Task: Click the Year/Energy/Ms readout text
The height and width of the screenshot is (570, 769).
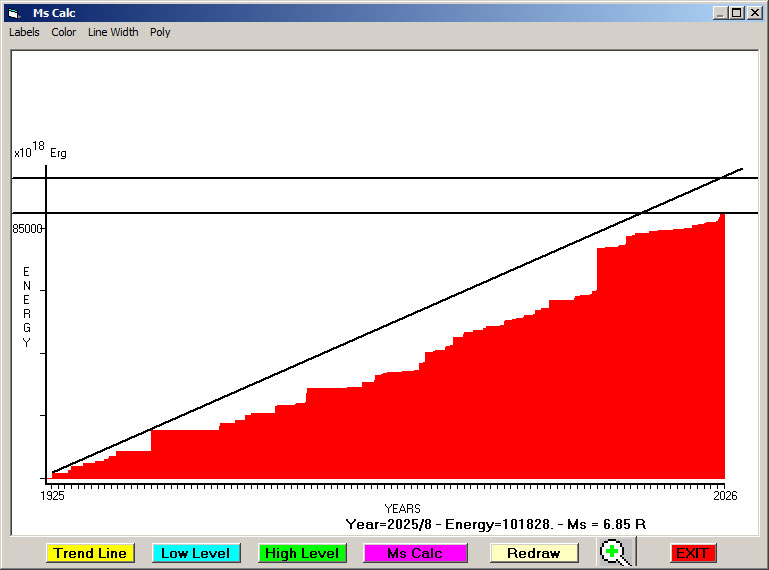Action: pos(495,524)
